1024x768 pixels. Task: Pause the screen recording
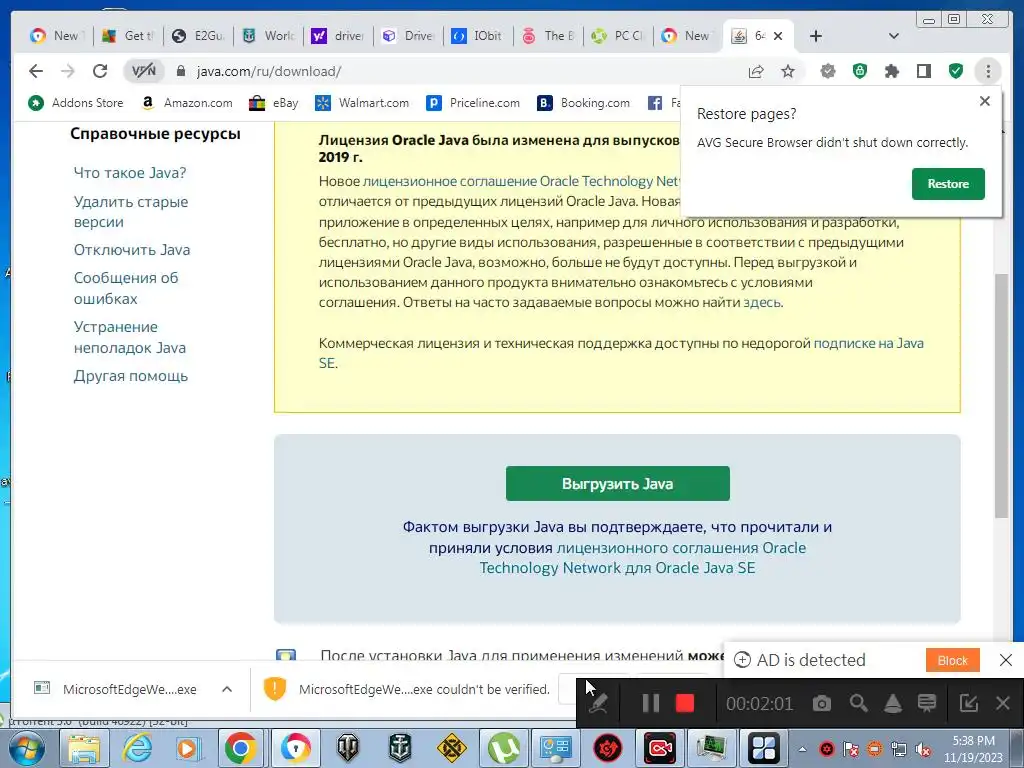click(650, 703)
